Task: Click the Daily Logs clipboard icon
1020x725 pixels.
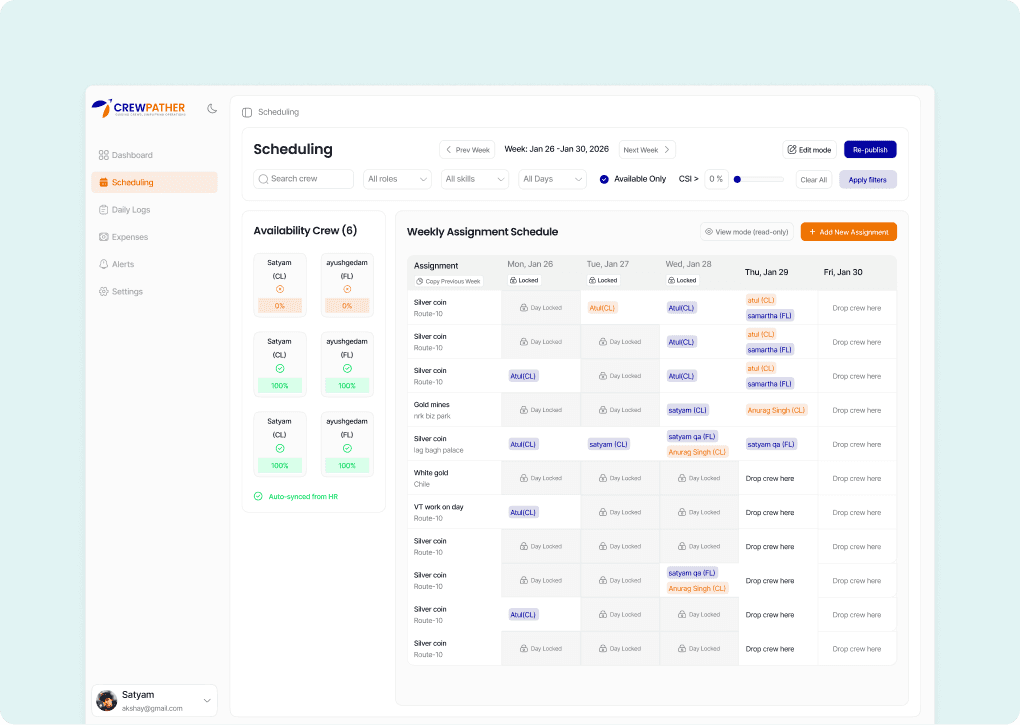Action: [104, 210]
